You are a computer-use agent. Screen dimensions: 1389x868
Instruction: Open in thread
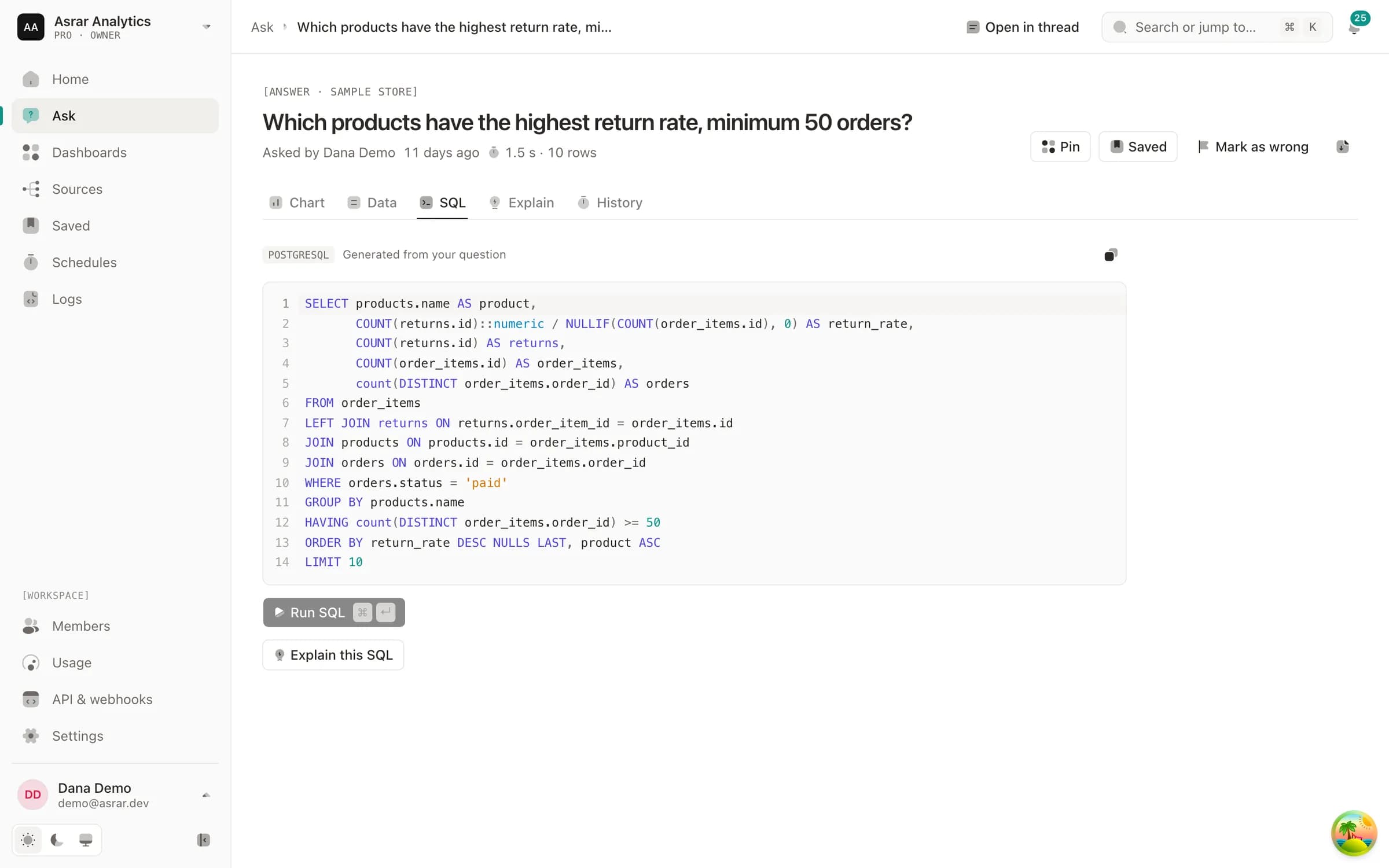pos(1023,27)
